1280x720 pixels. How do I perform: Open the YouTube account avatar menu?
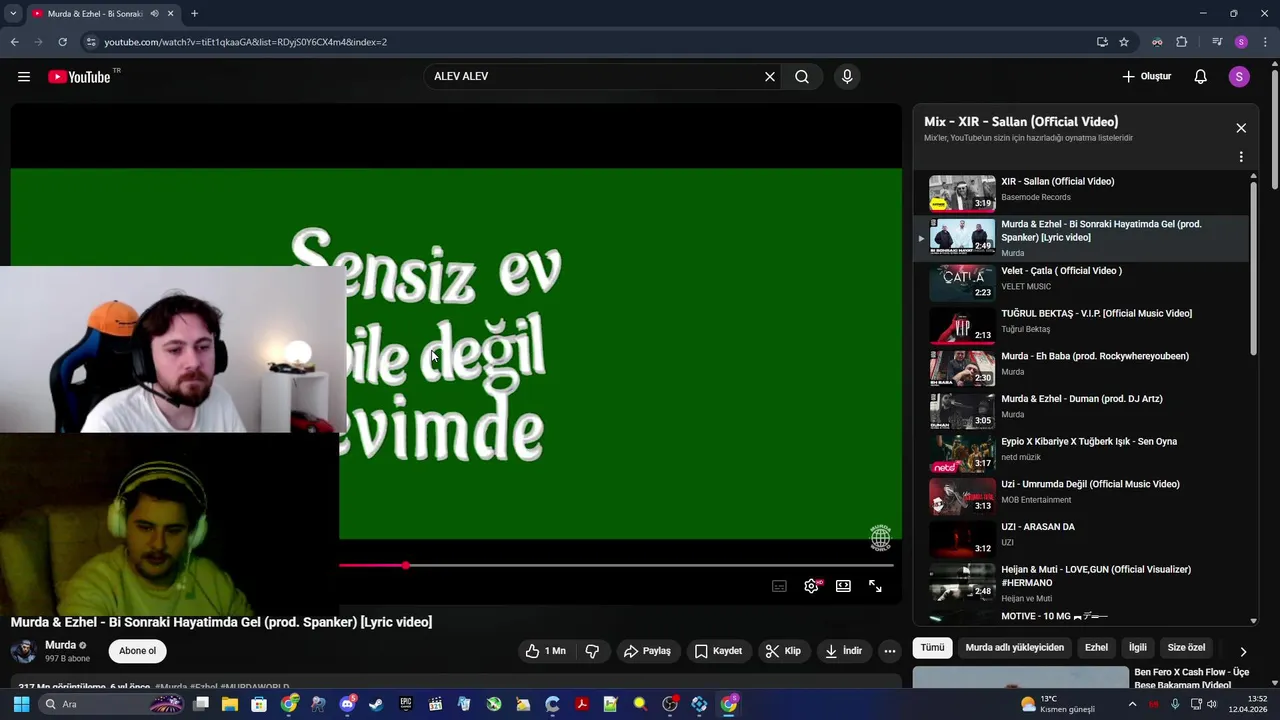point(1239,77)
